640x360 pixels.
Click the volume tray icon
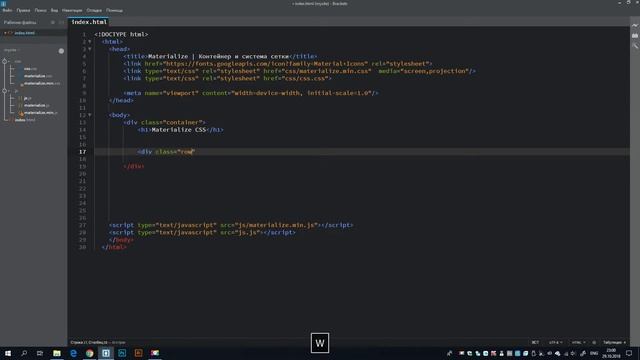[573, 353]
